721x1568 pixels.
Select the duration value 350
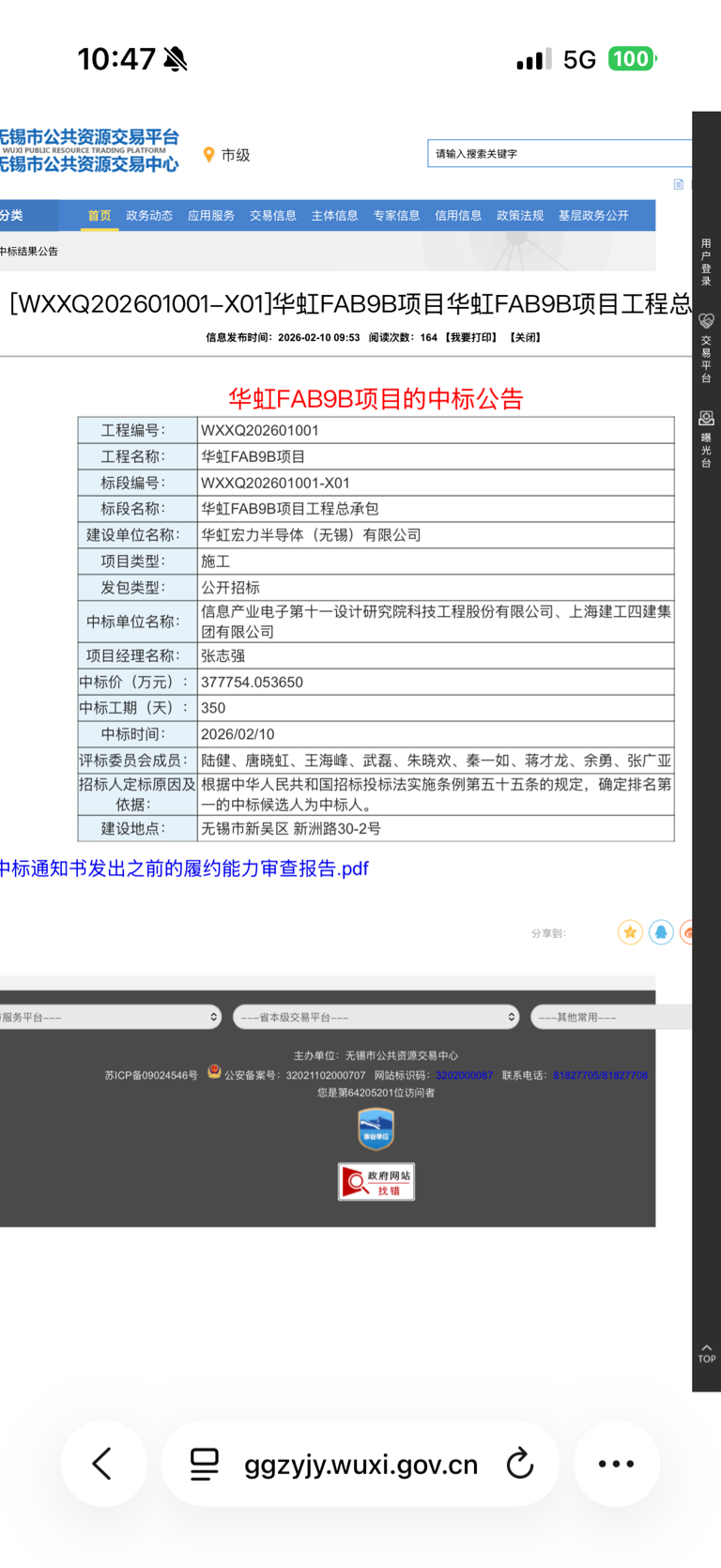(x=213, y=708)
